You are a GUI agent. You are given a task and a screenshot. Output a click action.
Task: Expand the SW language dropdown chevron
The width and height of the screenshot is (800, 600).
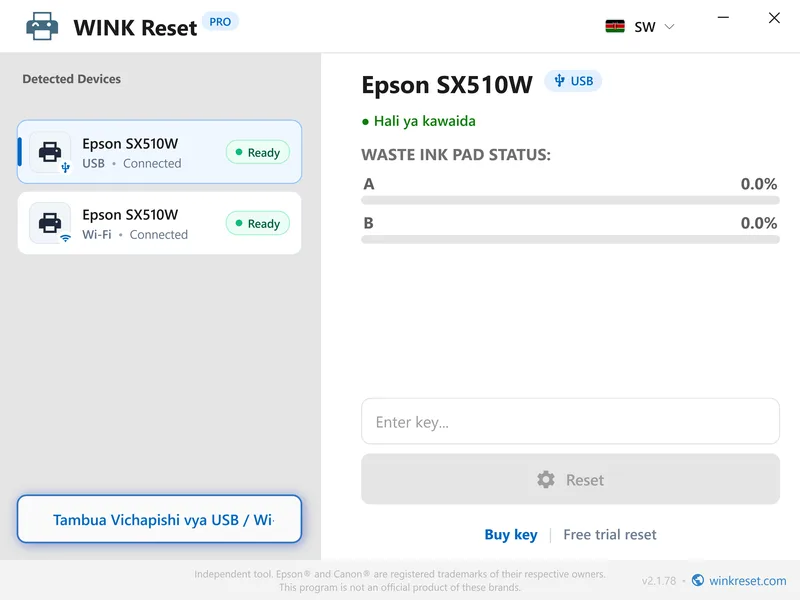[669, 27]
